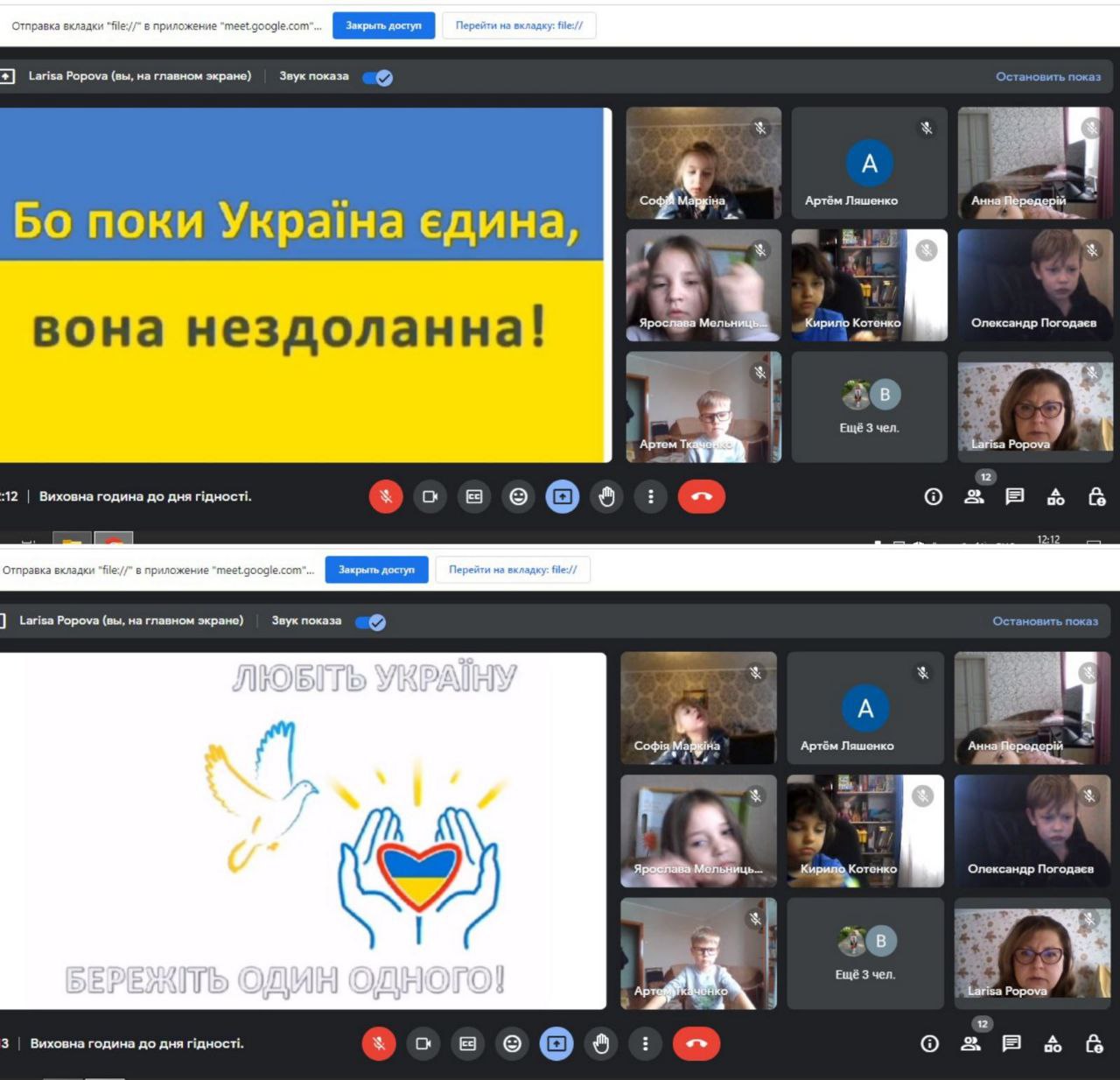
Task: Expand 'Ещё 3 чел.' tile in upper window
Action: (869, 407)
